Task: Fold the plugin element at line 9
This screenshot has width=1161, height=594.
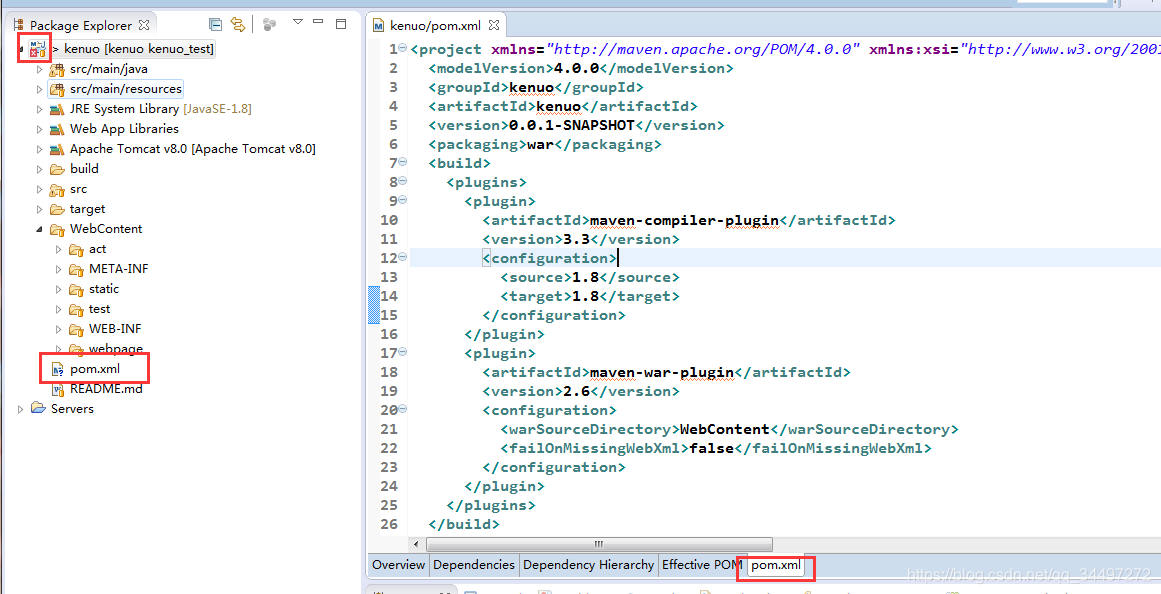Action: click(403, 201)
